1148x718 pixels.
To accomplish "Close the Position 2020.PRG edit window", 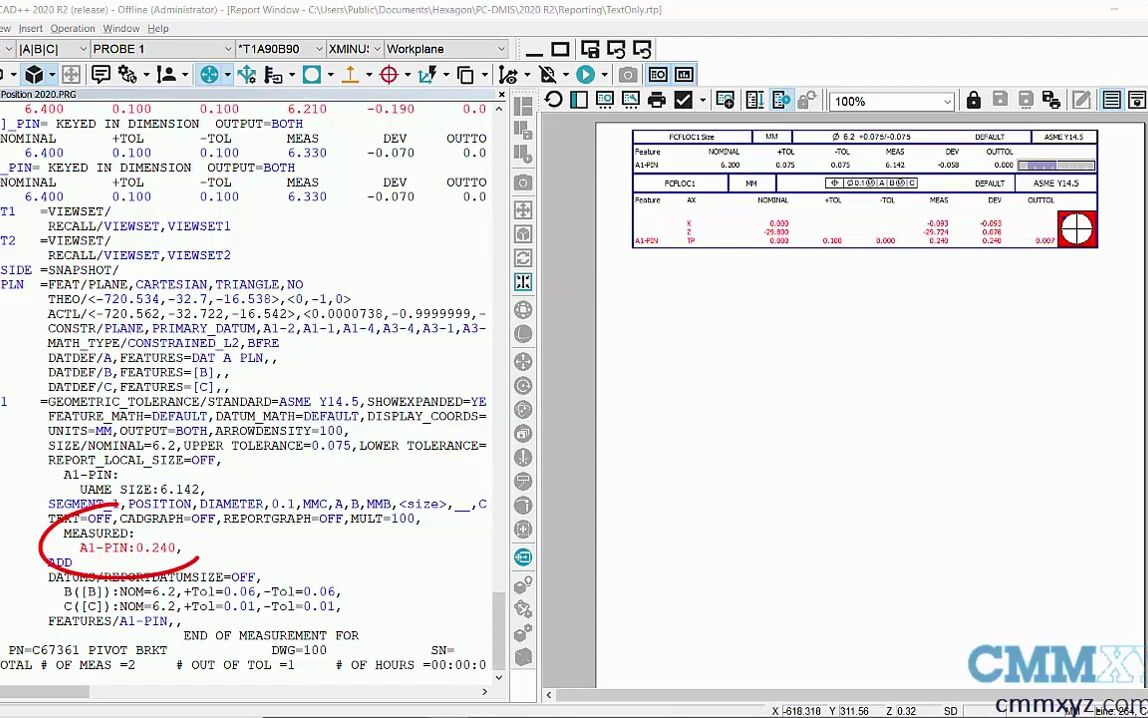I will click(x=502, y=94).
